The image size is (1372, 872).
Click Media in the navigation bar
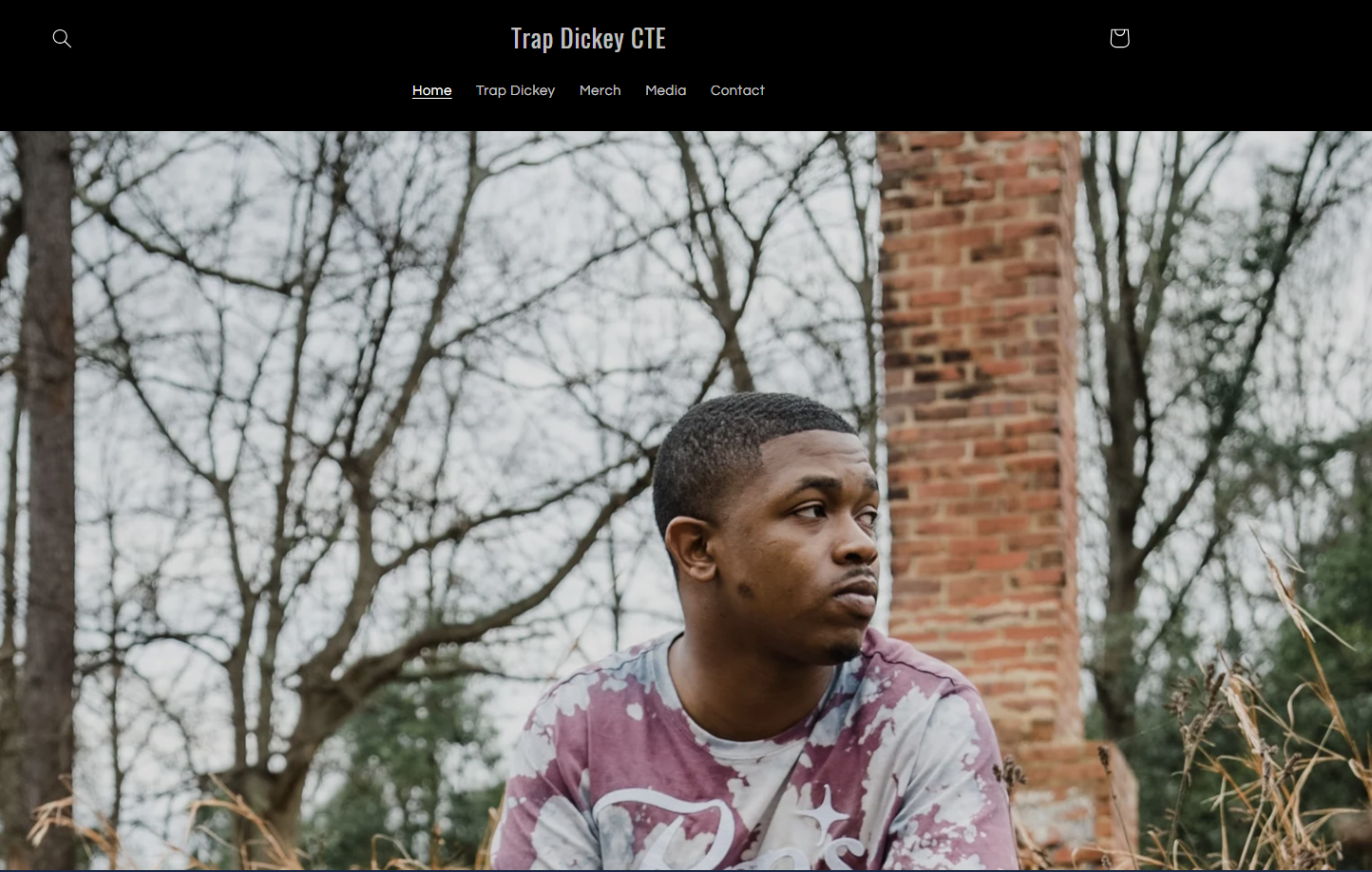[x=665, y=90]
